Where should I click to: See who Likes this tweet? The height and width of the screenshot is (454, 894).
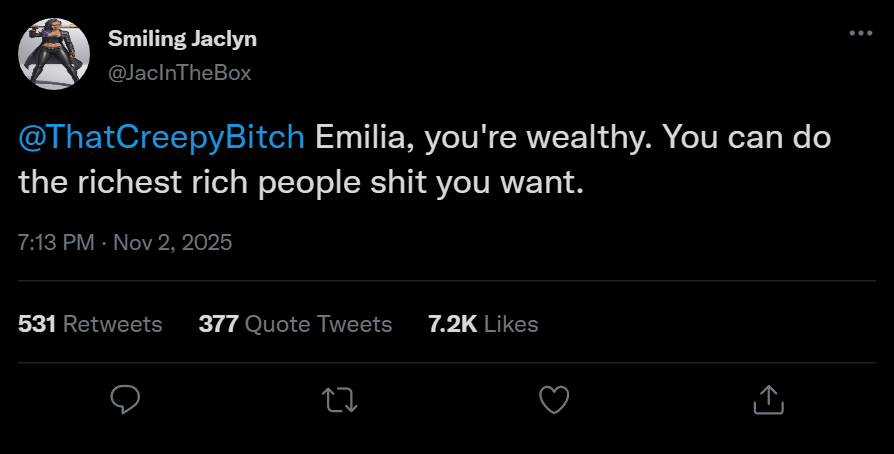512,324
